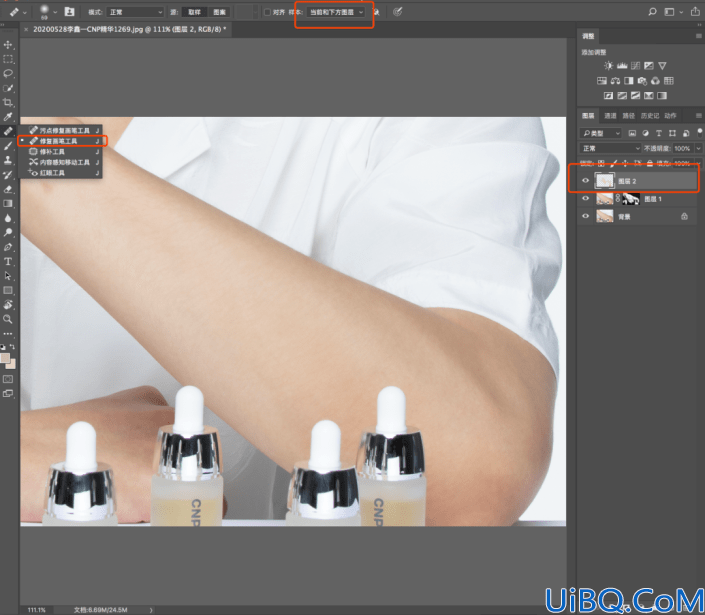Select the Eraser tool
This screenshot has width=705, height=615.
tap(8, 189)
